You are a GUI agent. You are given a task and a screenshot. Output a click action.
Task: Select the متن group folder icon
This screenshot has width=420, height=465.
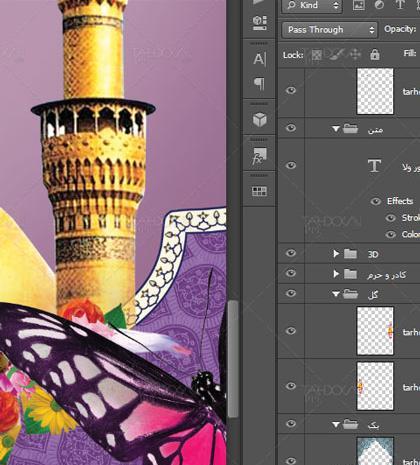click(350, 128)
